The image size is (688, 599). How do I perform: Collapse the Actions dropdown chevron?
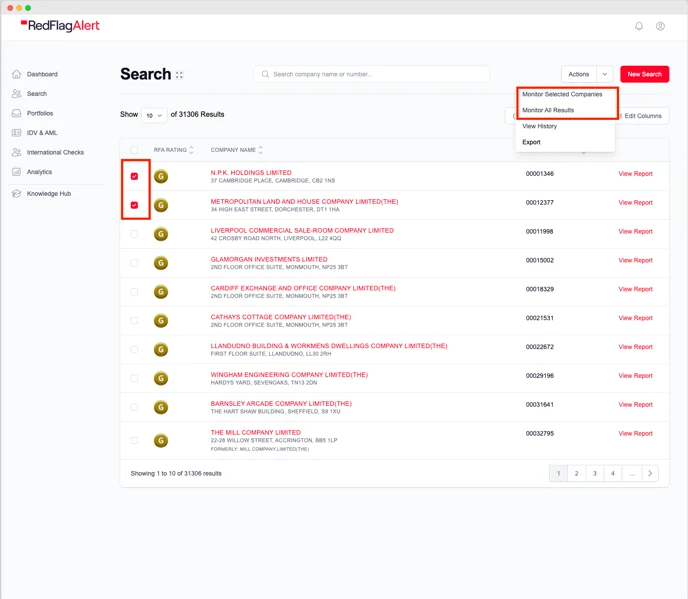click(605, 74)
